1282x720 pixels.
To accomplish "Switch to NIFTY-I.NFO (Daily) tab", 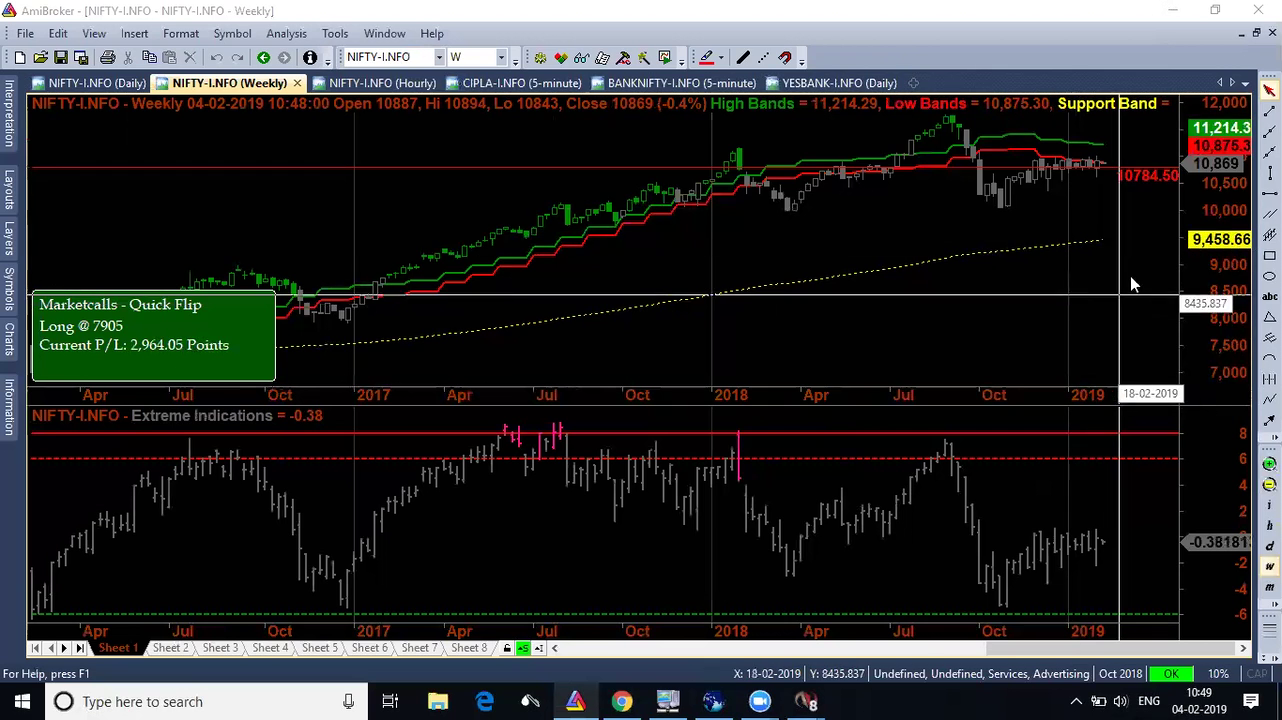I will click(89, 83).
